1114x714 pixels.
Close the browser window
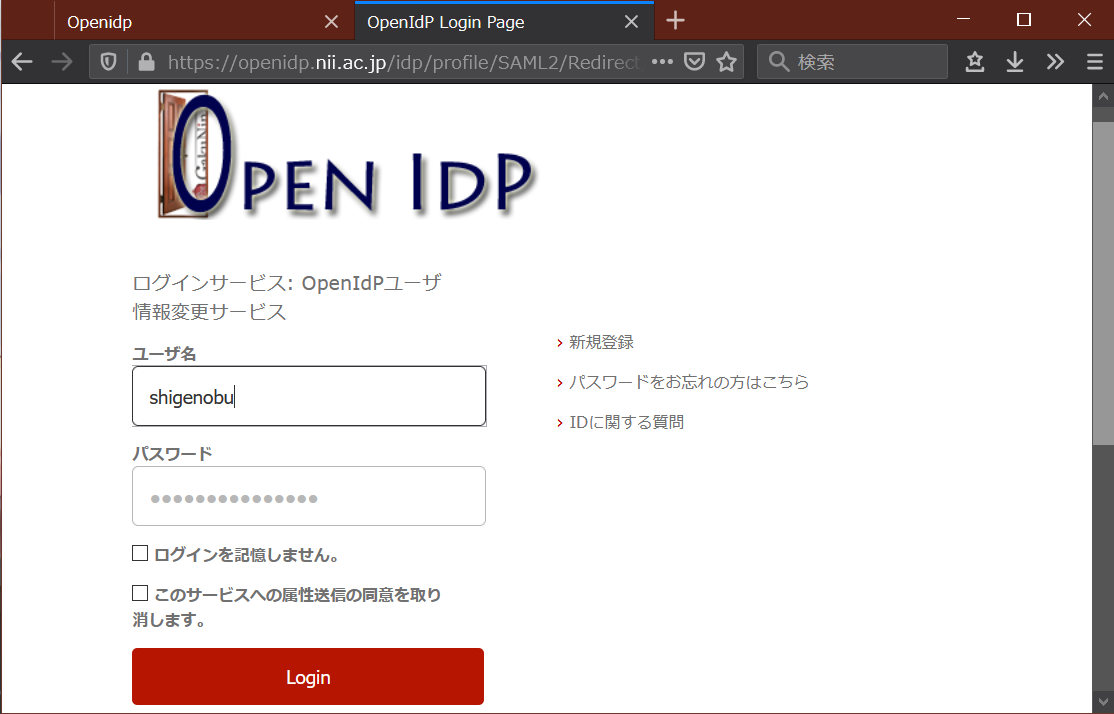pyautogui.click(x=1084, y=20)
